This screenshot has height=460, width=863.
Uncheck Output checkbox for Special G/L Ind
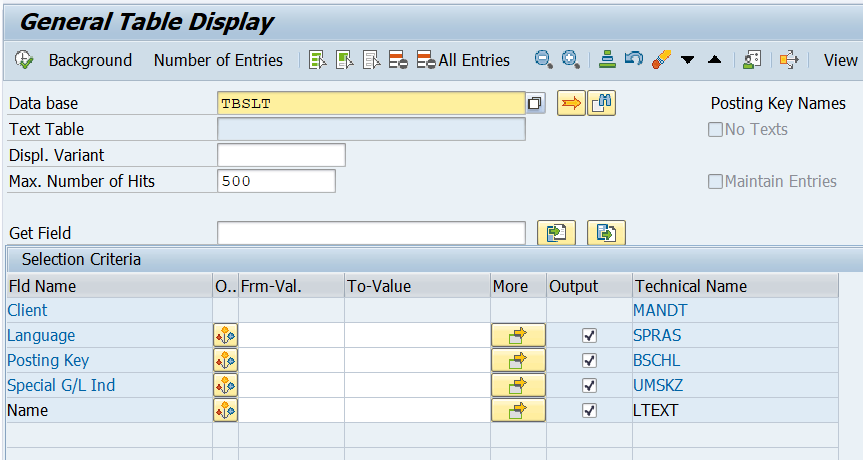point(589,385)
